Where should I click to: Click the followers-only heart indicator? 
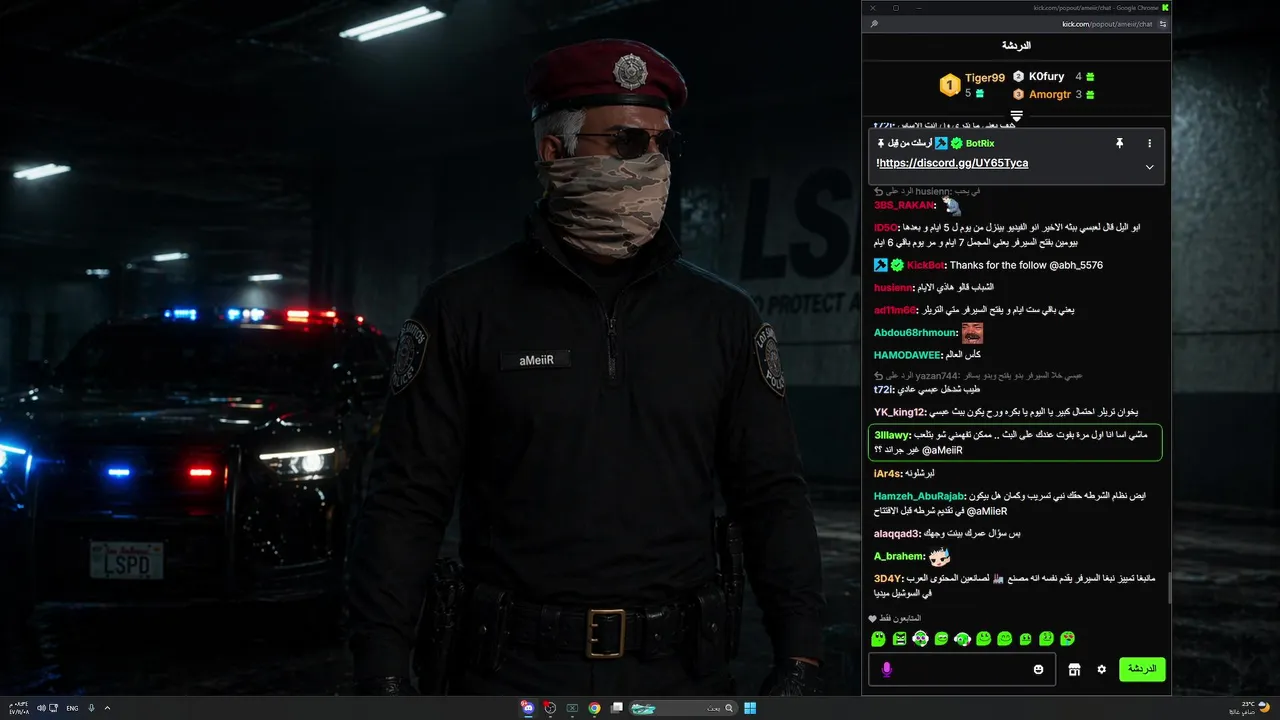pos(873,619)
